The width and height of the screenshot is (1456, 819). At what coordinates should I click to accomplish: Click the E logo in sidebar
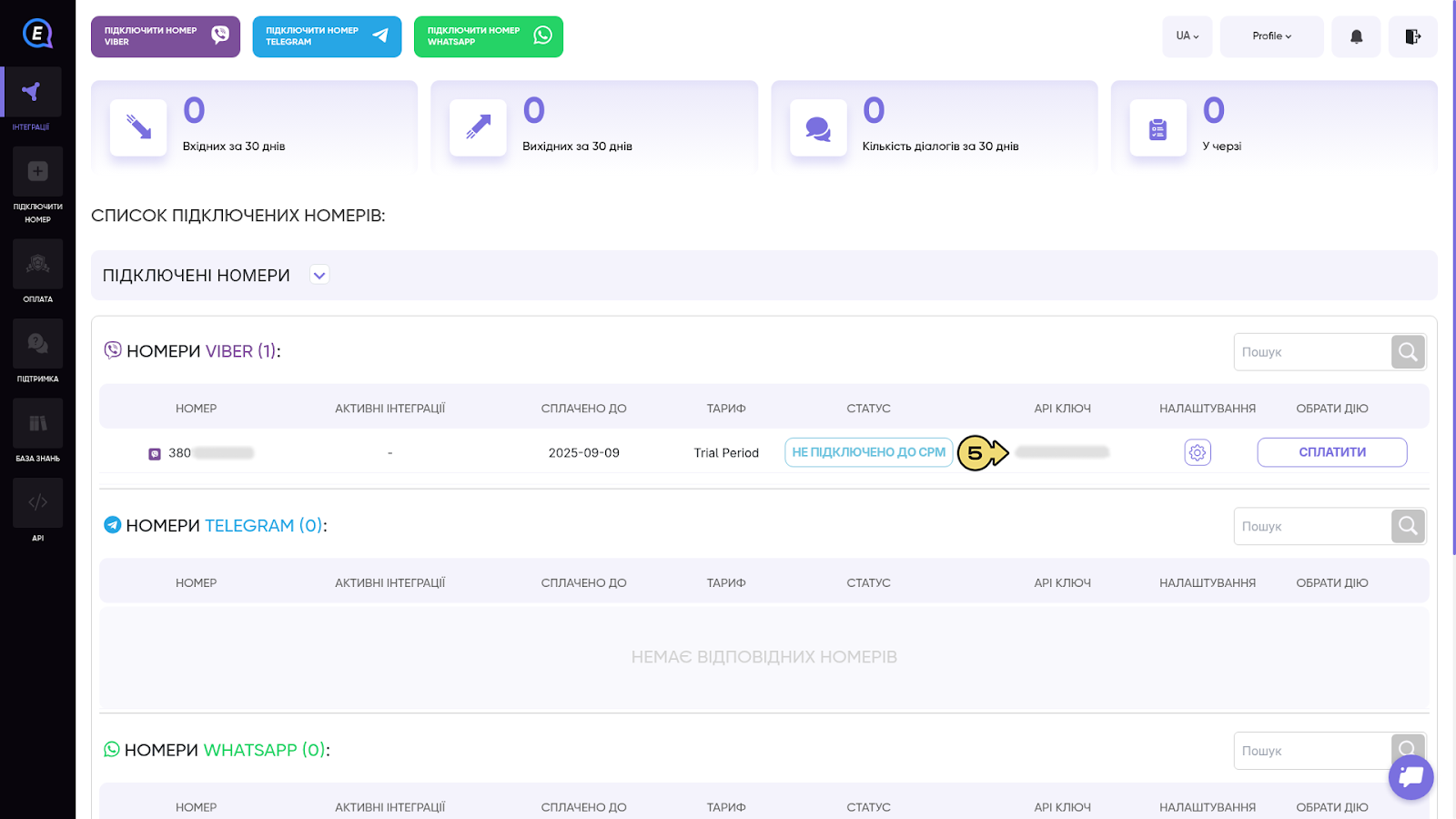click(x=37, y=35)
